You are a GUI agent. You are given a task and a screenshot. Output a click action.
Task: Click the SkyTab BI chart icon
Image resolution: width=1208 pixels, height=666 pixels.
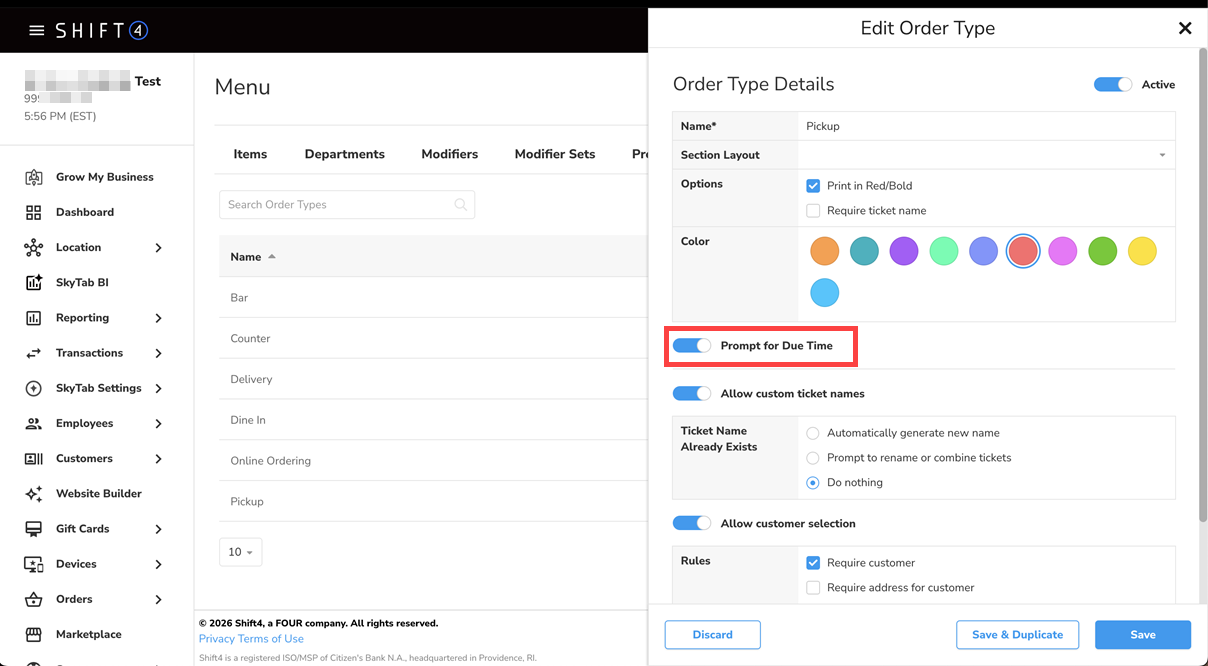point(34,283)
